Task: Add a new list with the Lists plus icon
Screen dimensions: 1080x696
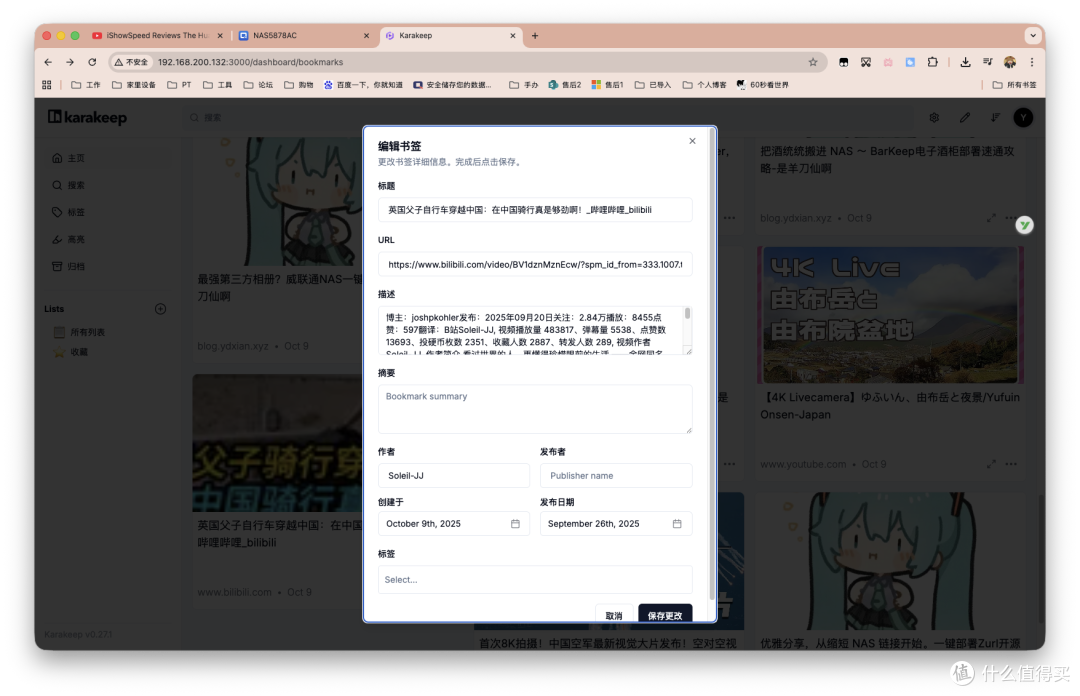Action: coord(160,309)
